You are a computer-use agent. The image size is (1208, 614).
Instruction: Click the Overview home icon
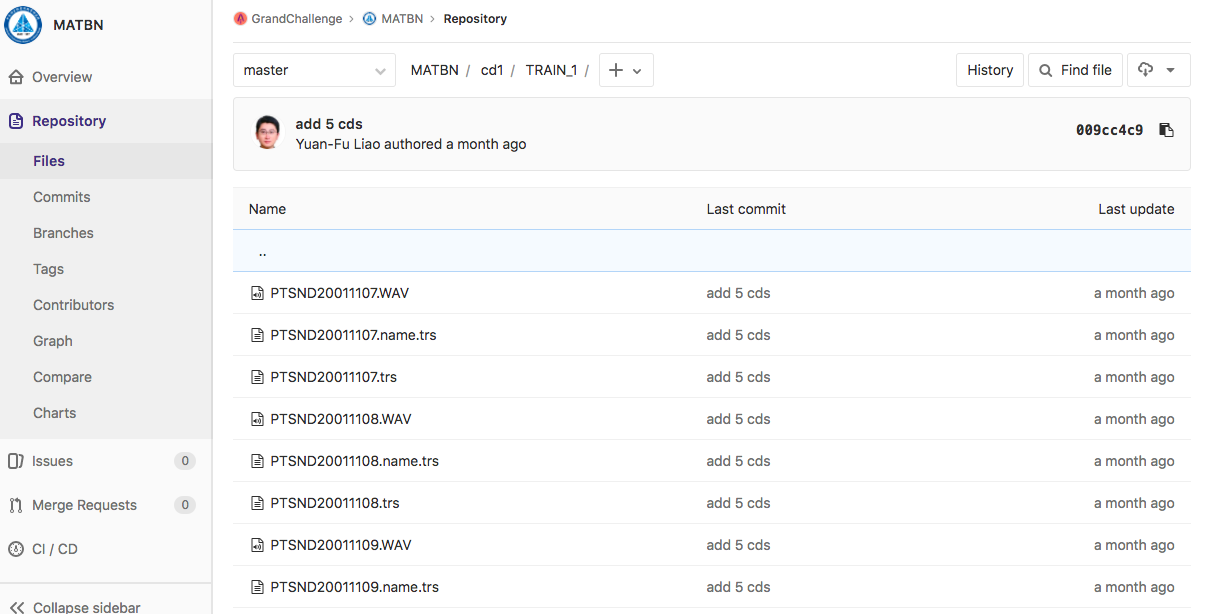tap(15, 77)
